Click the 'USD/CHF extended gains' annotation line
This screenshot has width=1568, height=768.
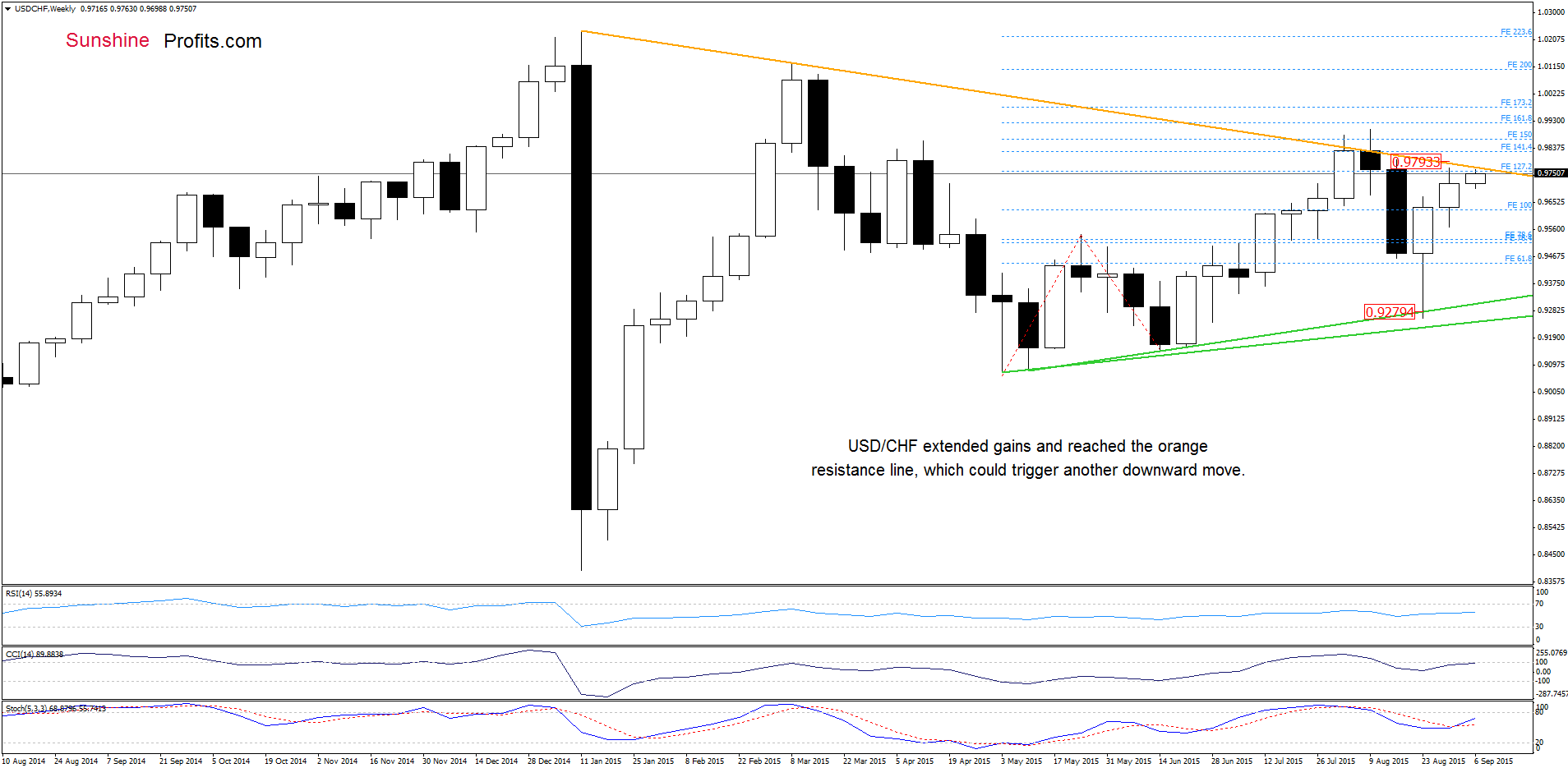(1027, 446)
